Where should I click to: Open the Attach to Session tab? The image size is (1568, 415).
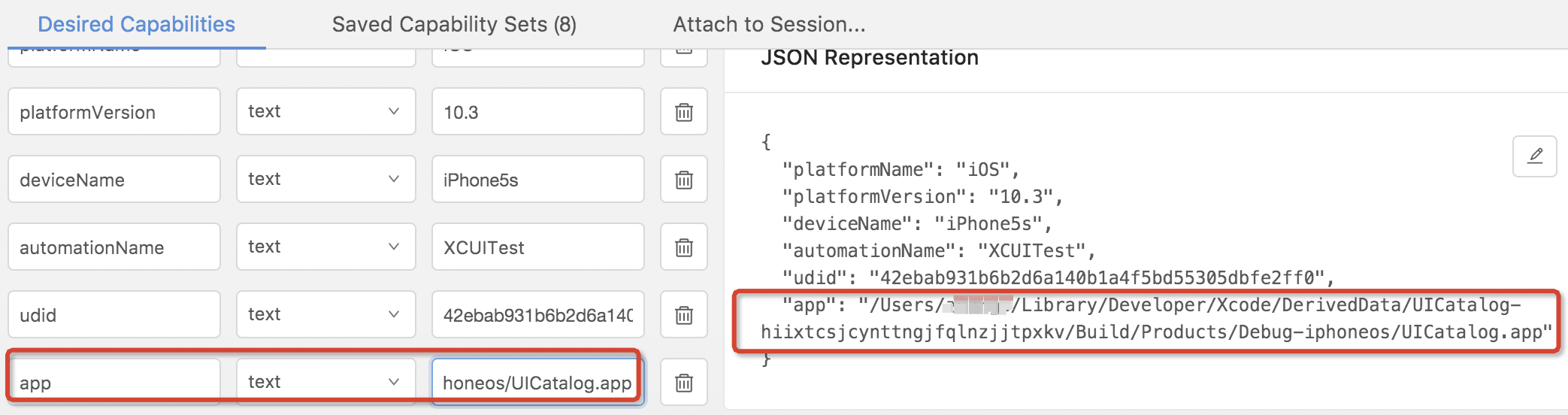[x=769, y=24]
